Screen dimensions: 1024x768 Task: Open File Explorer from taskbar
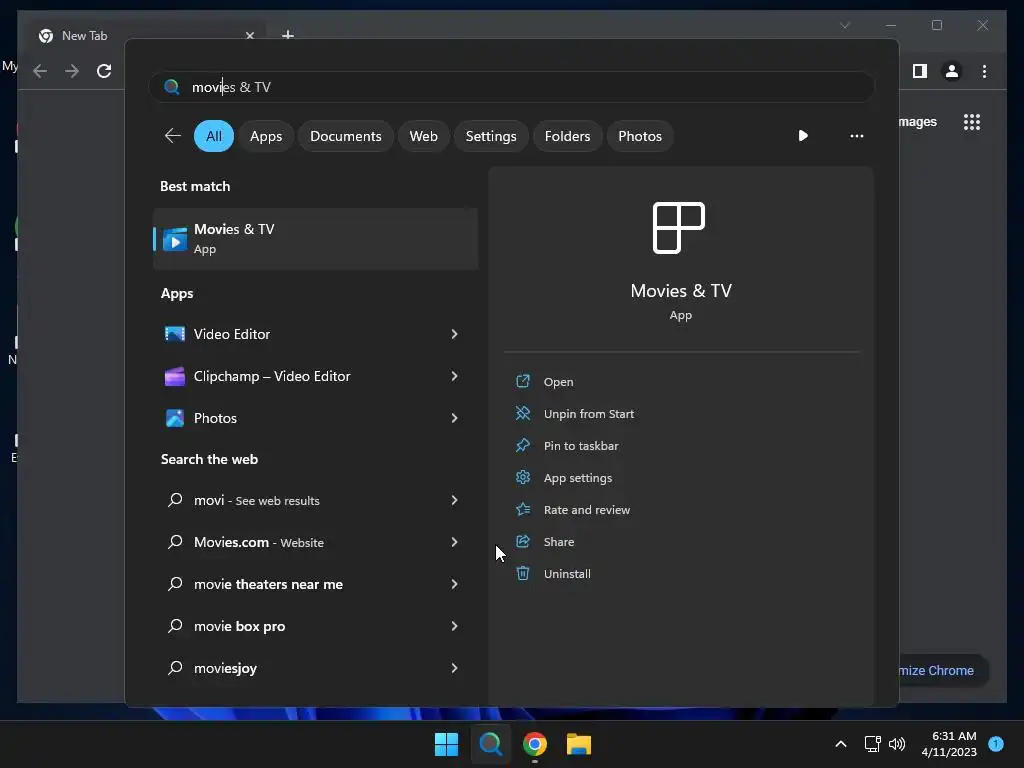coord(579,744)
